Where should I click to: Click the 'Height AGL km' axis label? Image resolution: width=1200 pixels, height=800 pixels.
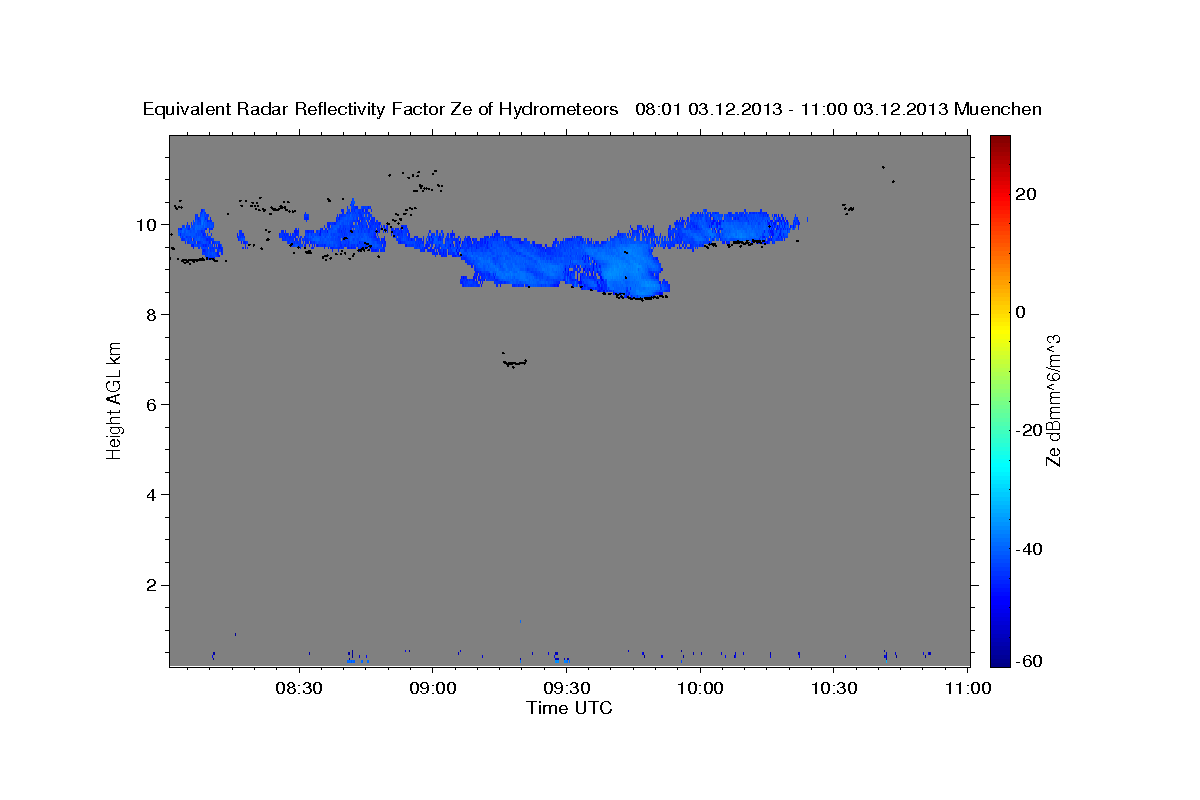pos(114,400)
